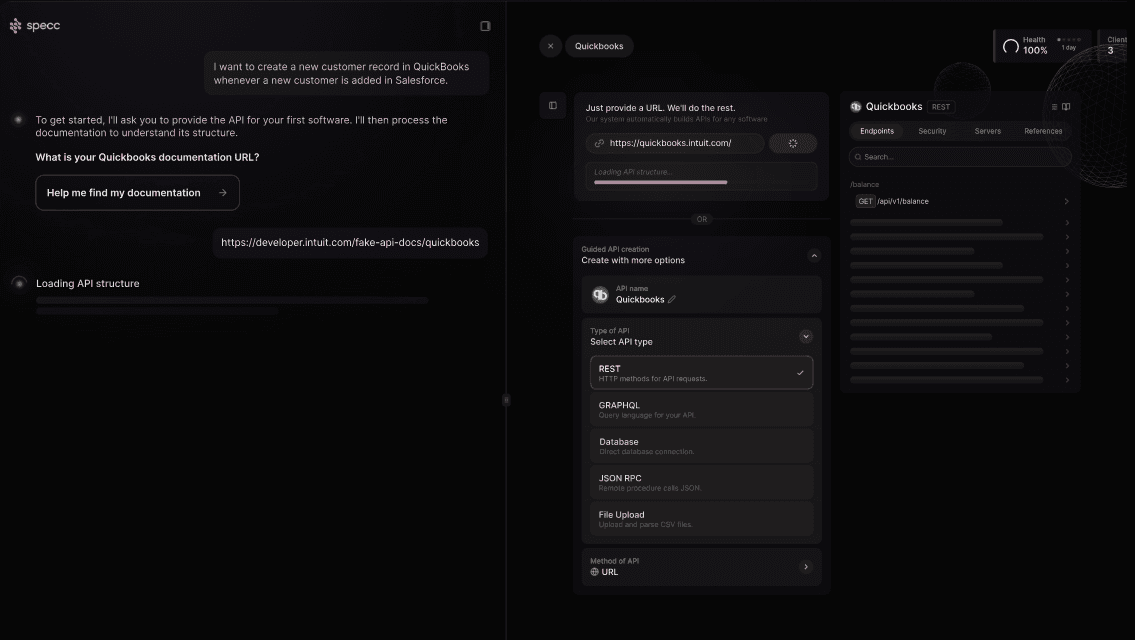Choose the GRAPHQL API type
The width and height of the screenshot is (1135, 640).
[701, 410]
